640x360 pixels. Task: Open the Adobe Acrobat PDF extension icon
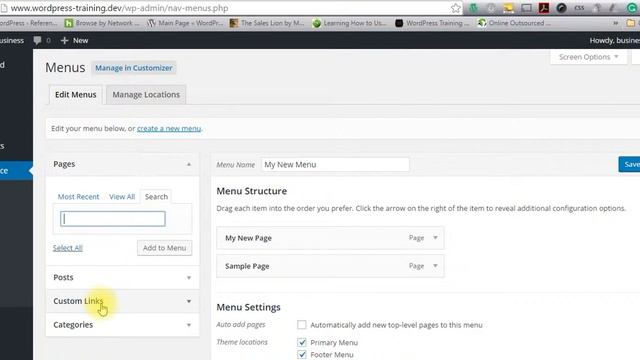tap(544, 8)
